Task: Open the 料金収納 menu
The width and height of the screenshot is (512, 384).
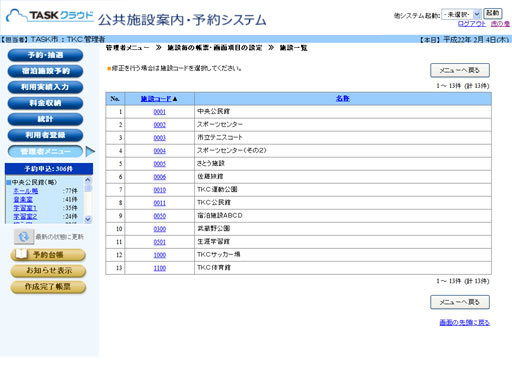Action: coord(45,103)
